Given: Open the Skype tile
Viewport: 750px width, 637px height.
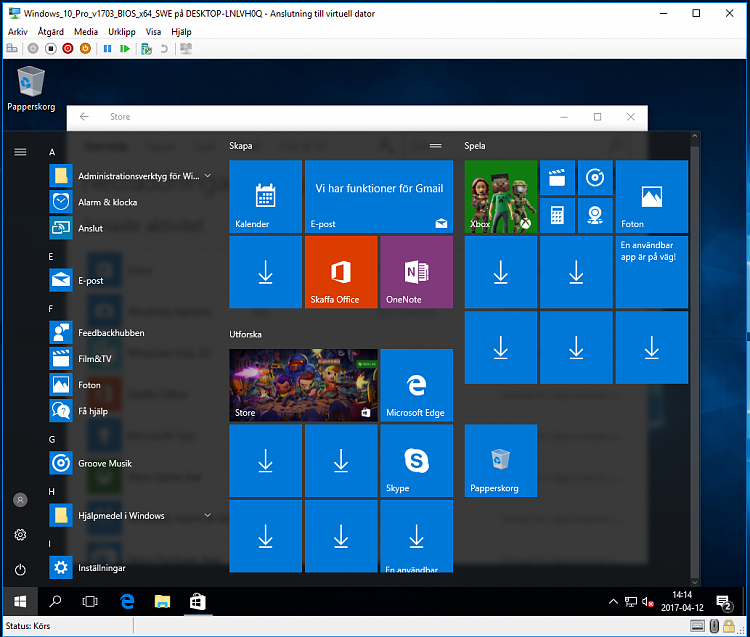Looking at the screenshot, I should click(417, 461).
